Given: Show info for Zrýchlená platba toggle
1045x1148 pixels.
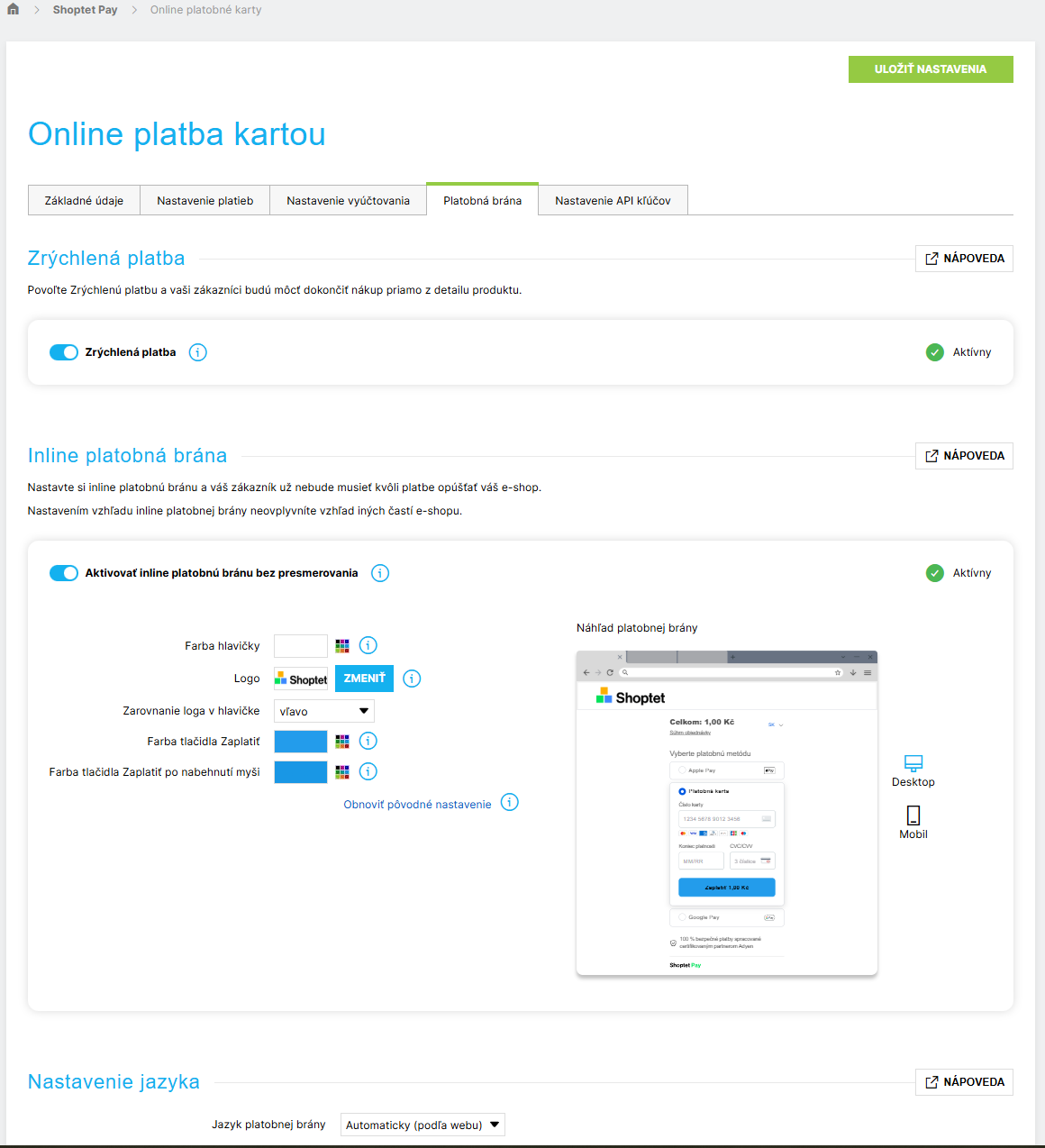Looking at the screenshot, I should pos(198,352).
